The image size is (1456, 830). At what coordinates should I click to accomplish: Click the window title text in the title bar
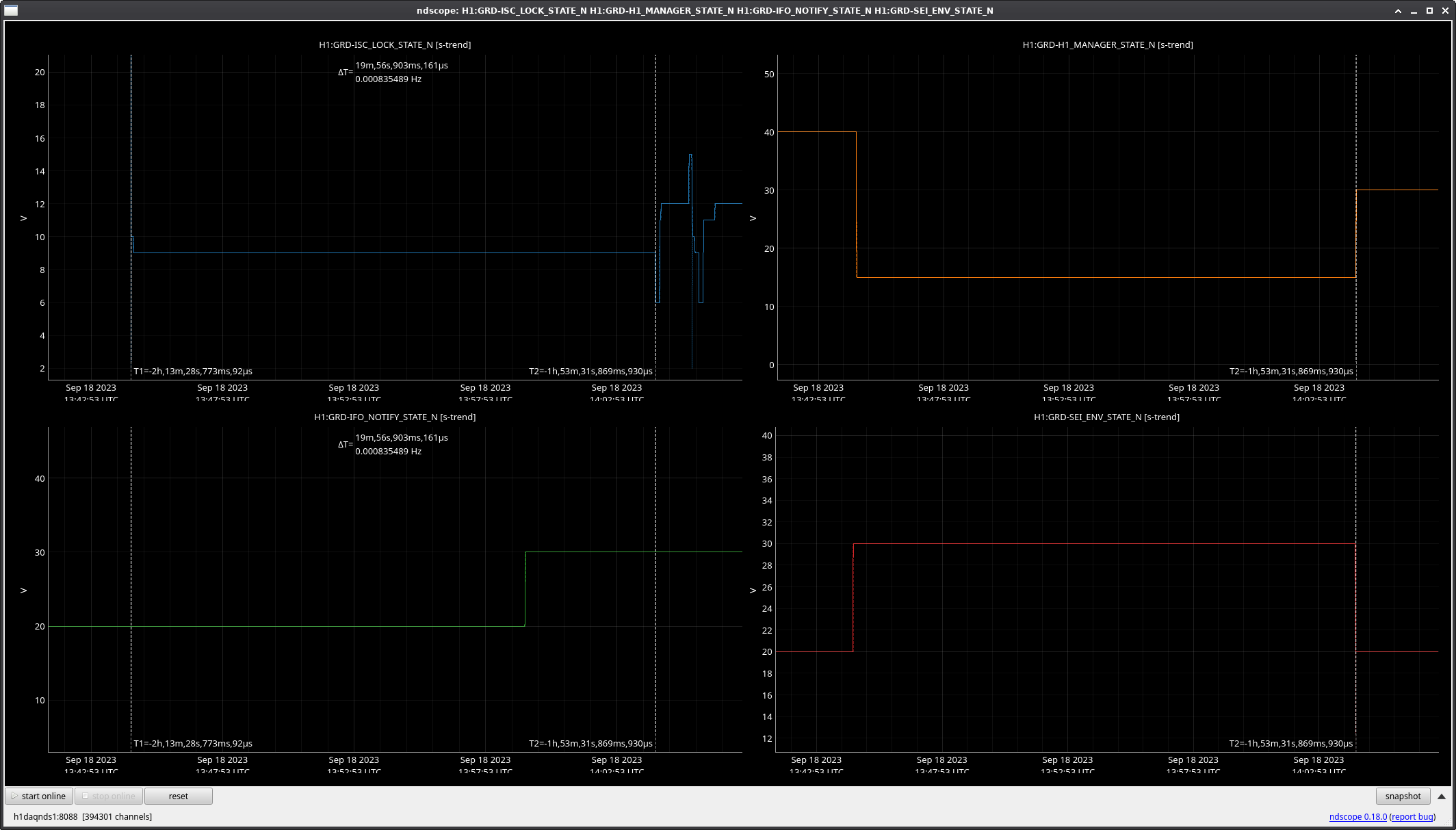tap(705, 10)
